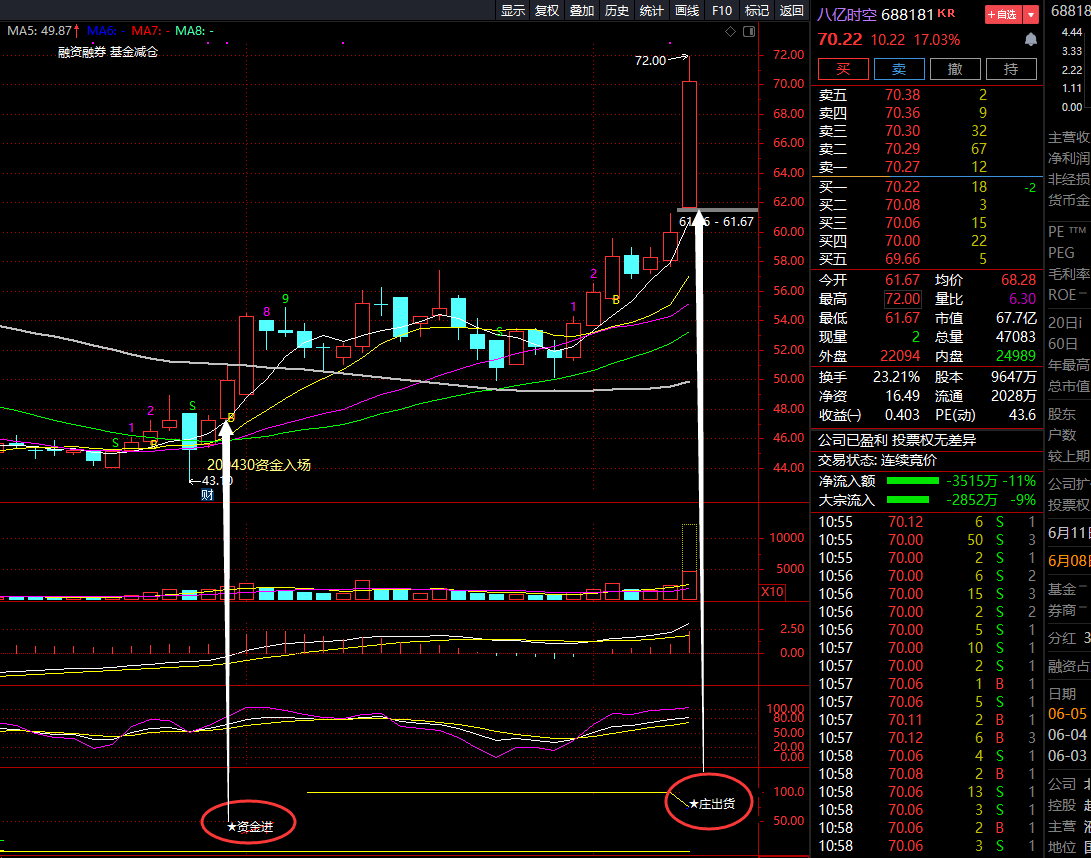1091x858 pixels.
Task: Click the PE(动) value 43.6
Action: tap(1022, 415)
